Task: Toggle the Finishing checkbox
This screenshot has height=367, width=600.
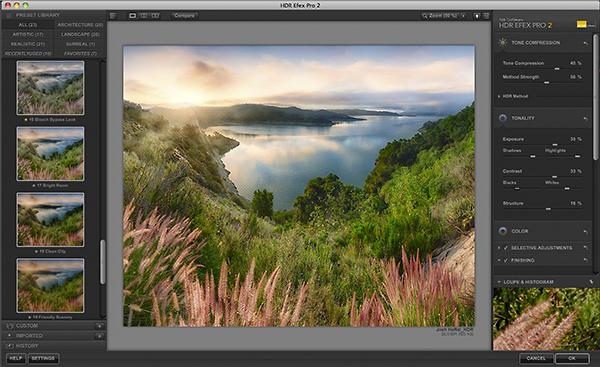Action: point(505,260)
